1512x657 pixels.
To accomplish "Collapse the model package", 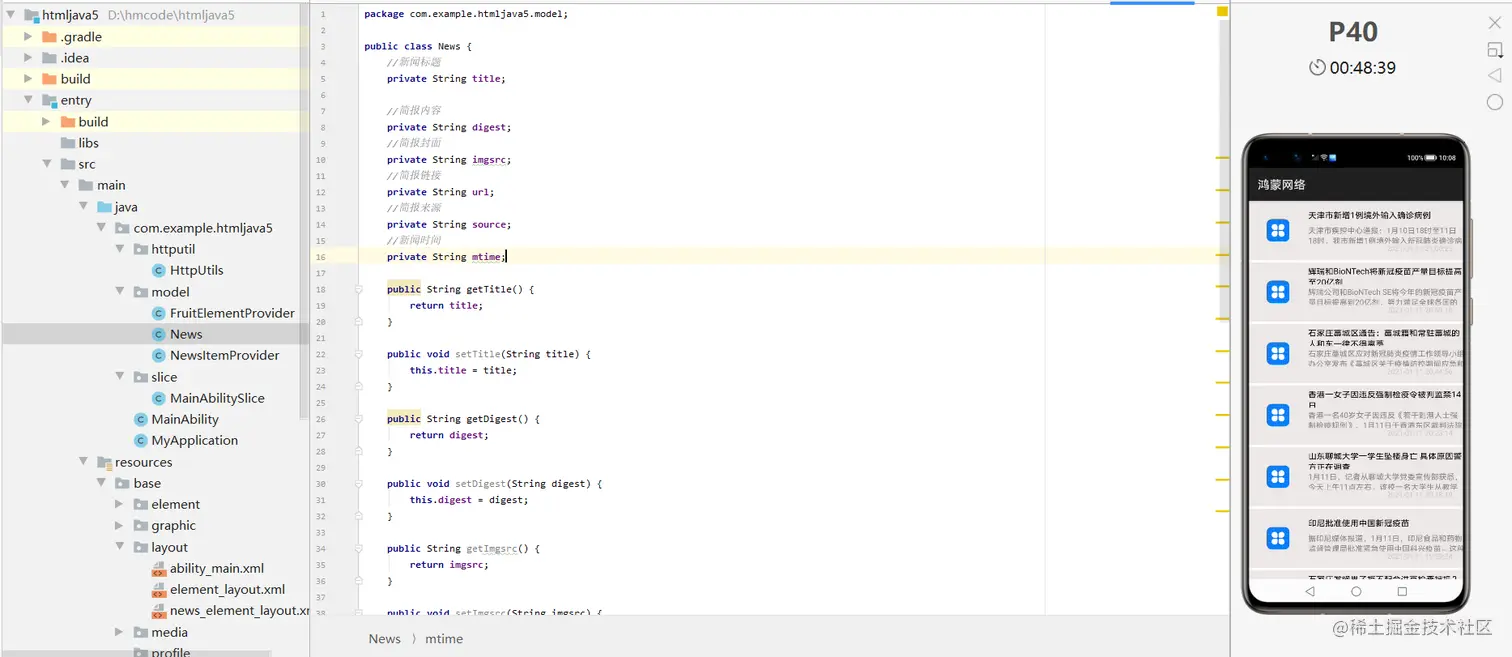I will [120, 292].
